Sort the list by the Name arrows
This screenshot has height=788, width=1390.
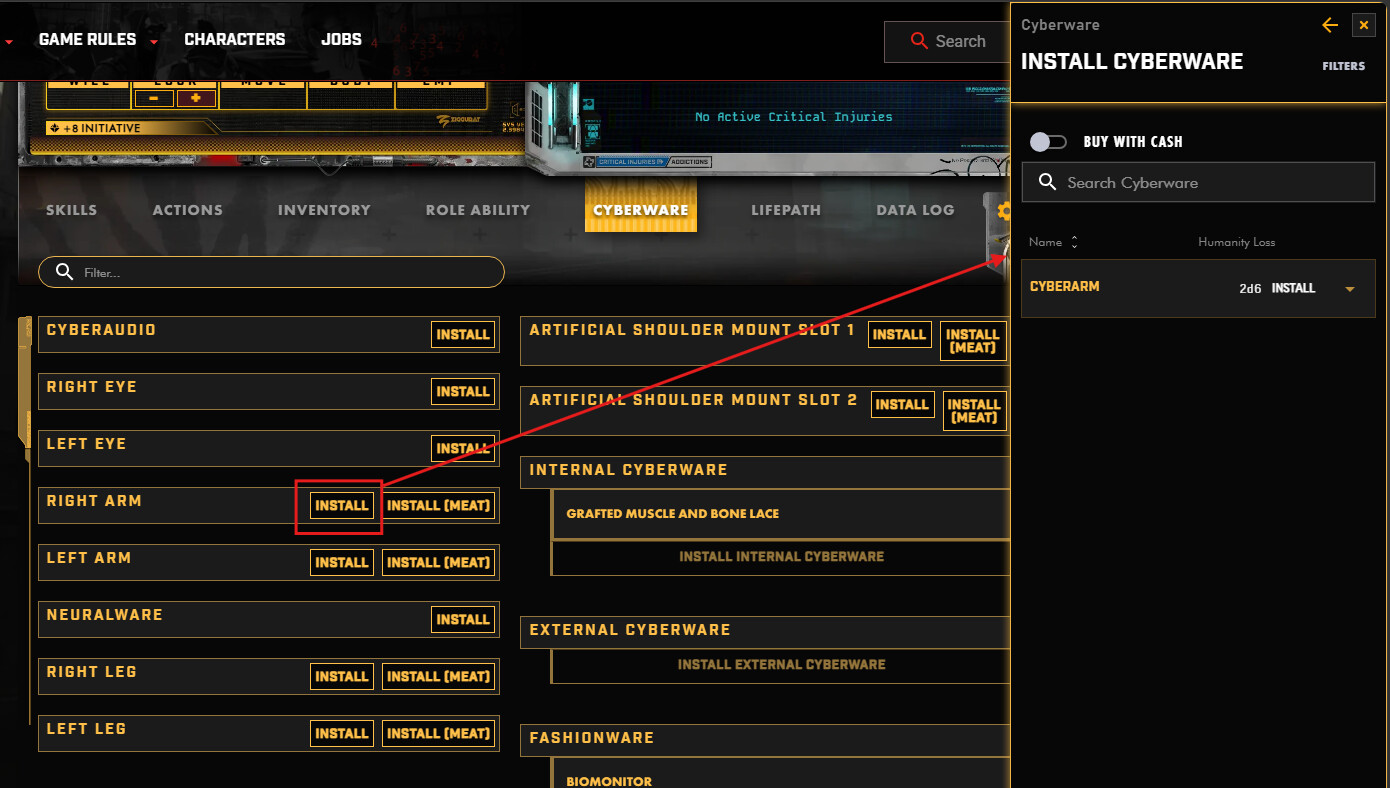[x=1074, y=242]
